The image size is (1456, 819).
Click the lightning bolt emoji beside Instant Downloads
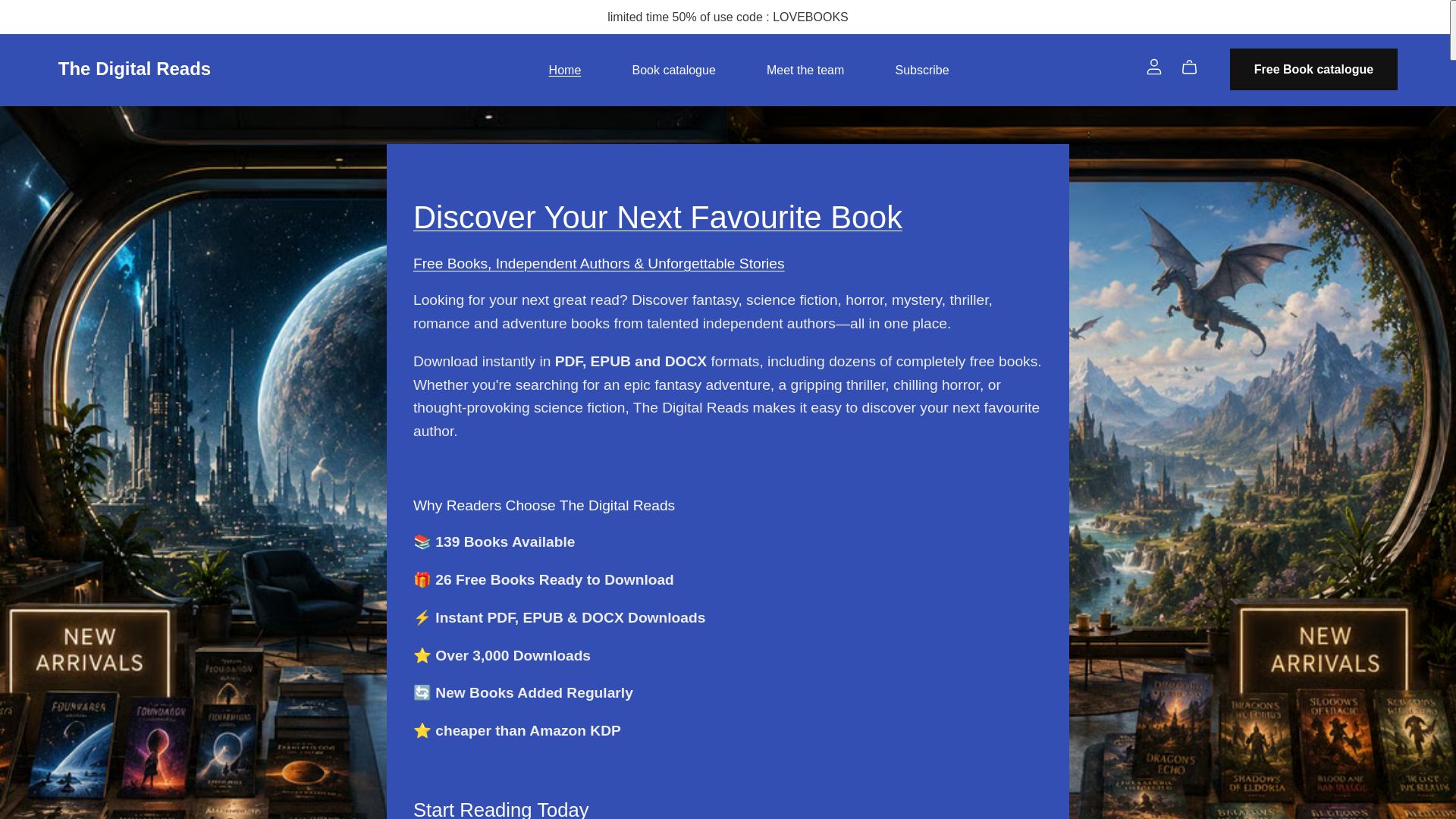click(422, 618)
